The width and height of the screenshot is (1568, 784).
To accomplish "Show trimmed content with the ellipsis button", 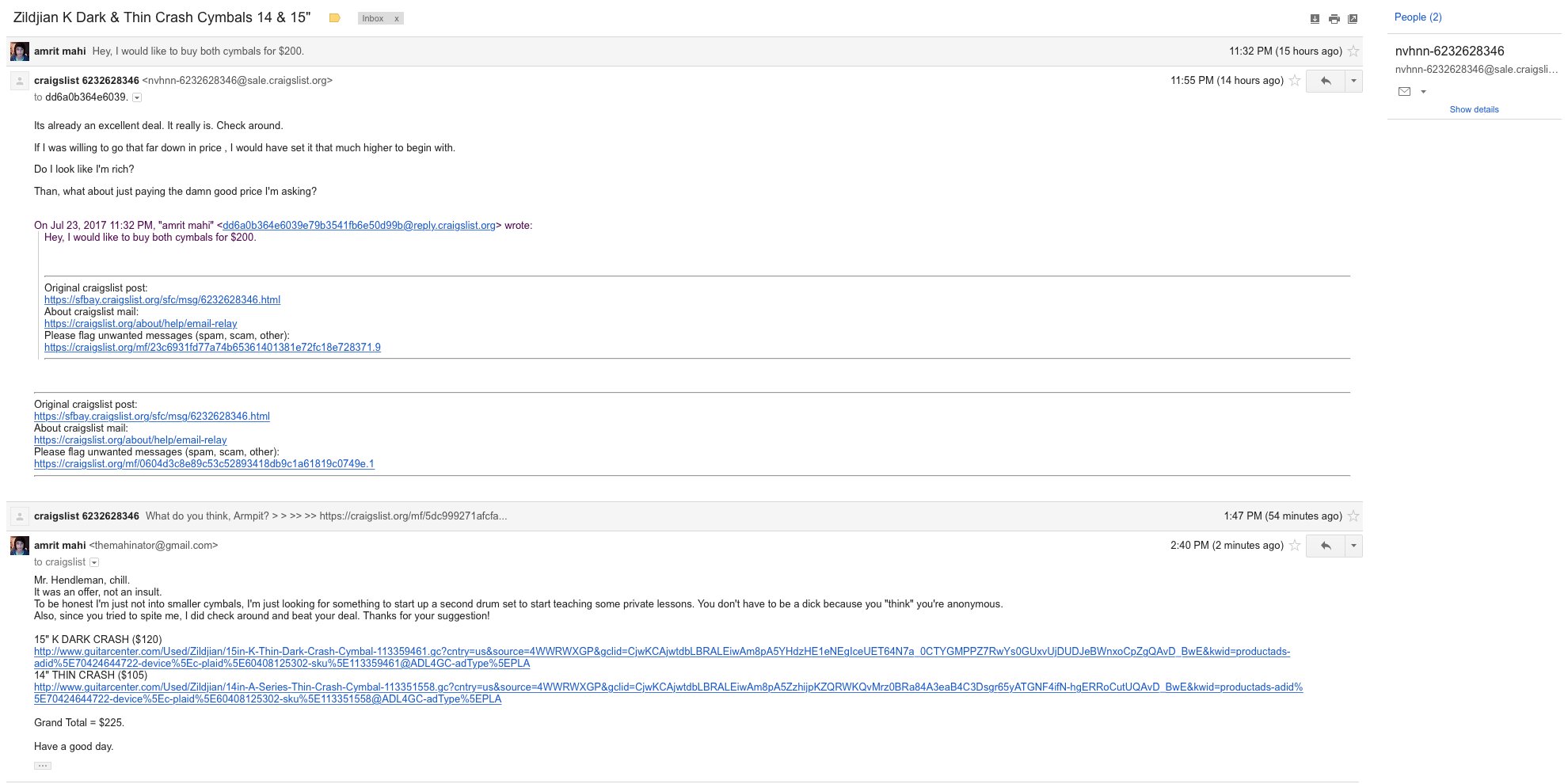I will (x=43, y=766).
